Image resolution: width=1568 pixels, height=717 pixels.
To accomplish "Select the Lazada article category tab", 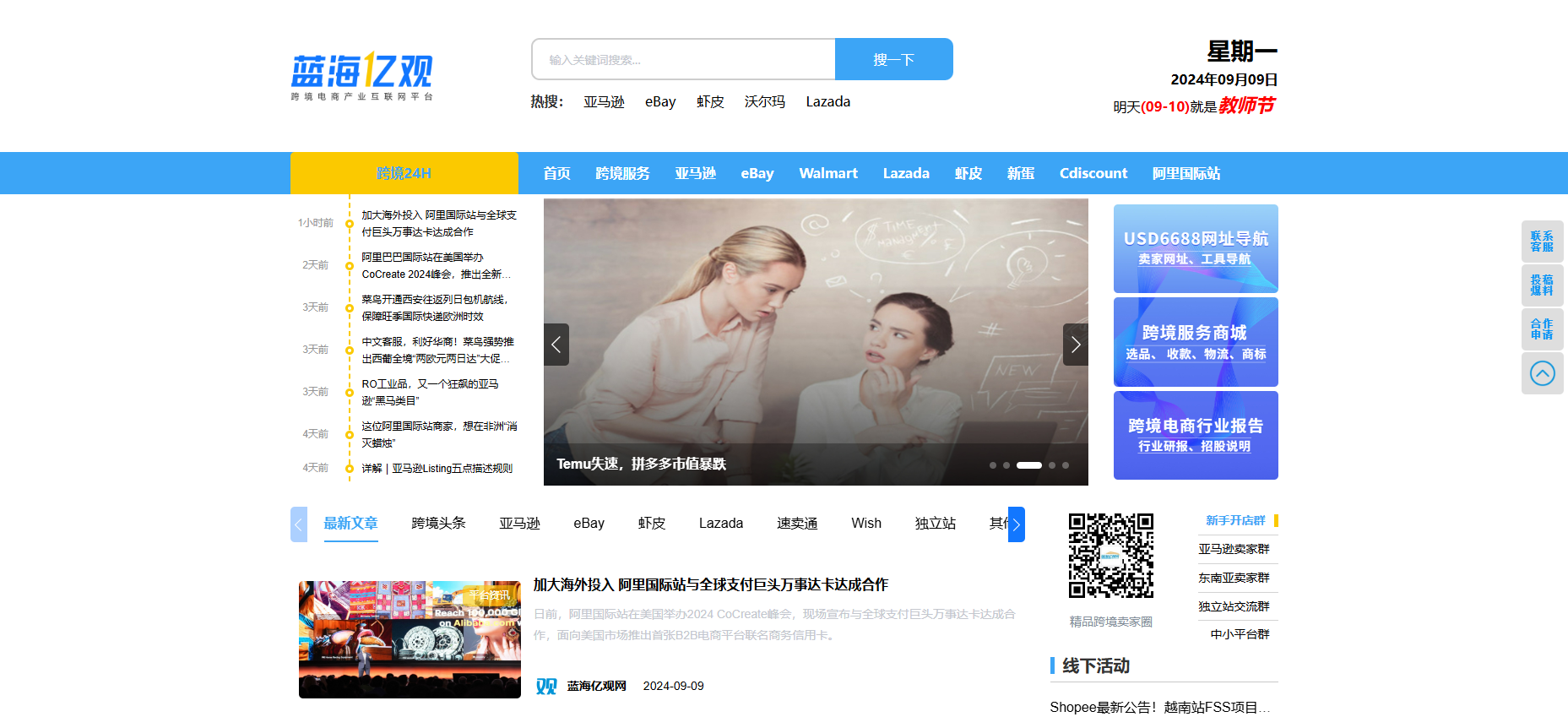I will coord(721,524).
